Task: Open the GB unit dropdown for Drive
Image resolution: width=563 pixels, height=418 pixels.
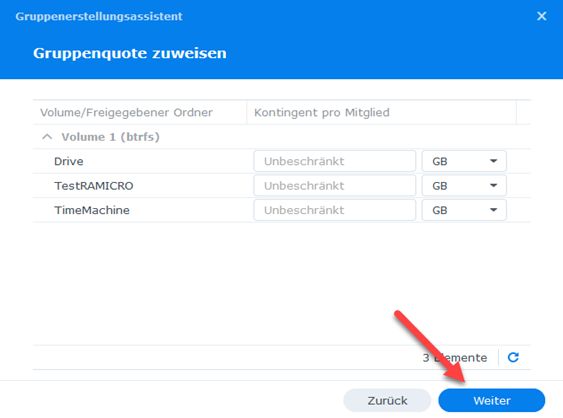Action: tap(464, 161)
